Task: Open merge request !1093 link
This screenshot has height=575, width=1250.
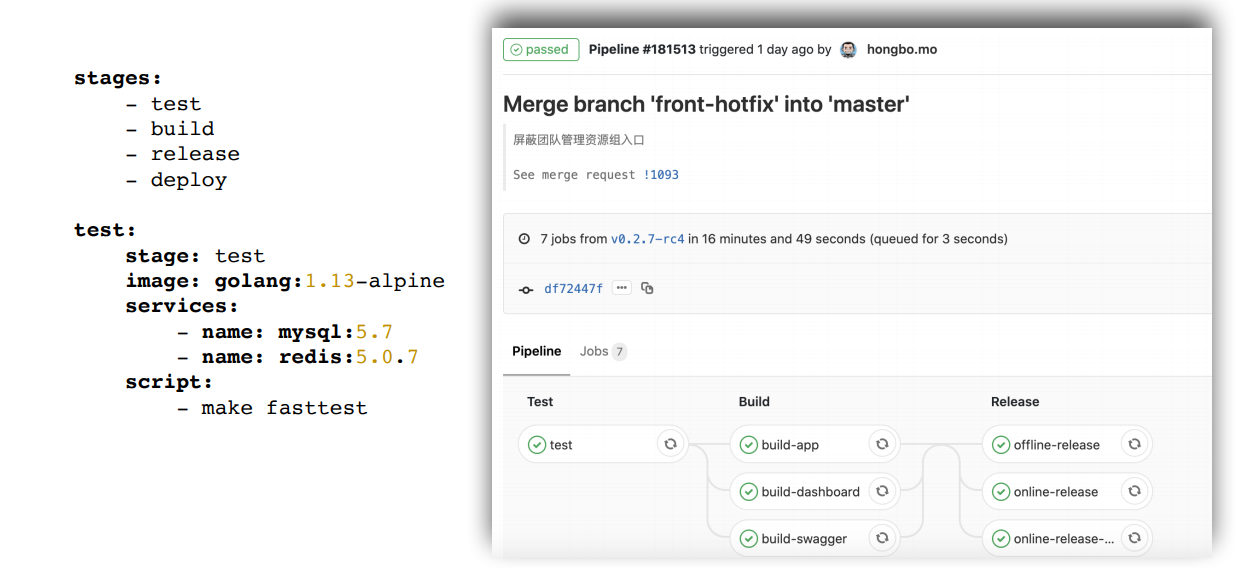Action: [661, 175]
